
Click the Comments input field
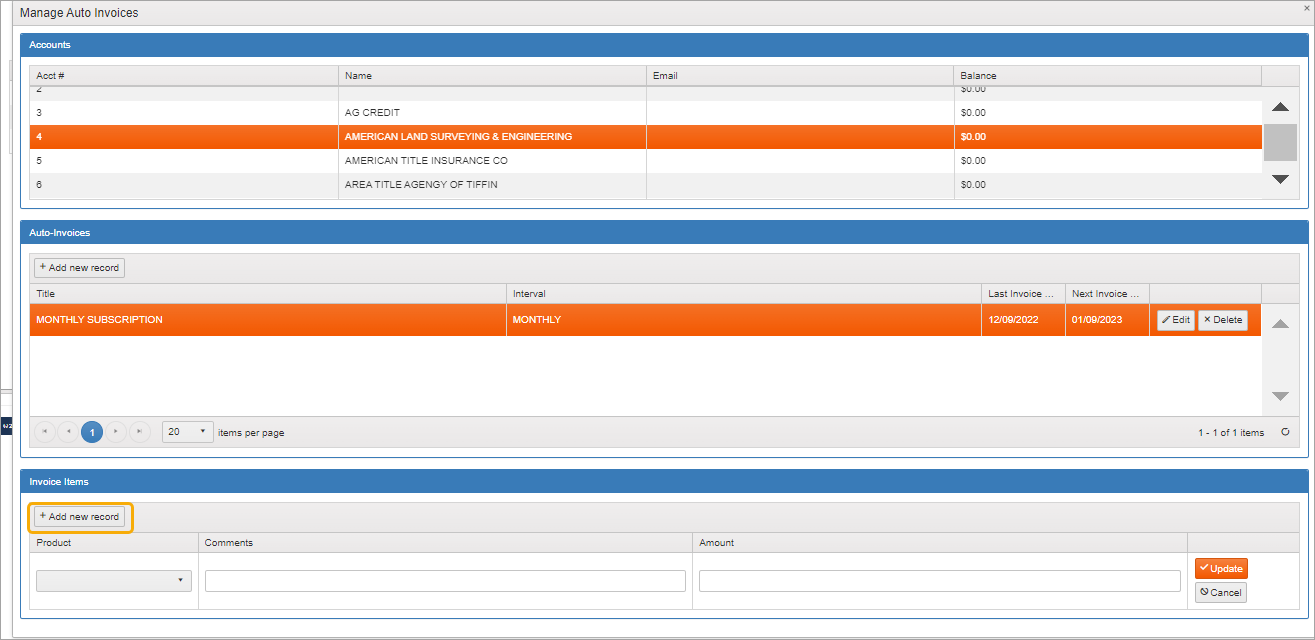[445, 581]
